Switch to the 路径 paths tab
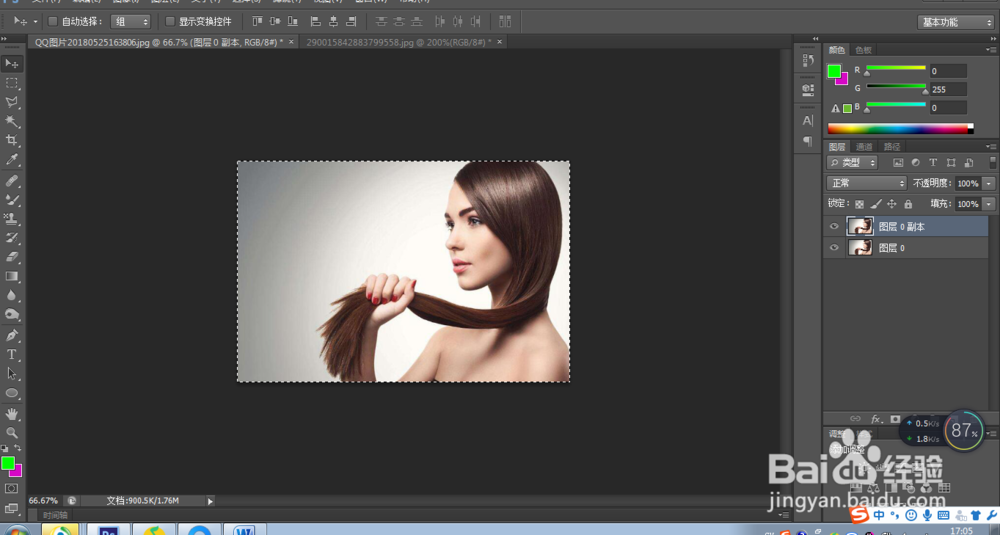Viewport: 1000px width, 535px height. click(x=892, y=147)
